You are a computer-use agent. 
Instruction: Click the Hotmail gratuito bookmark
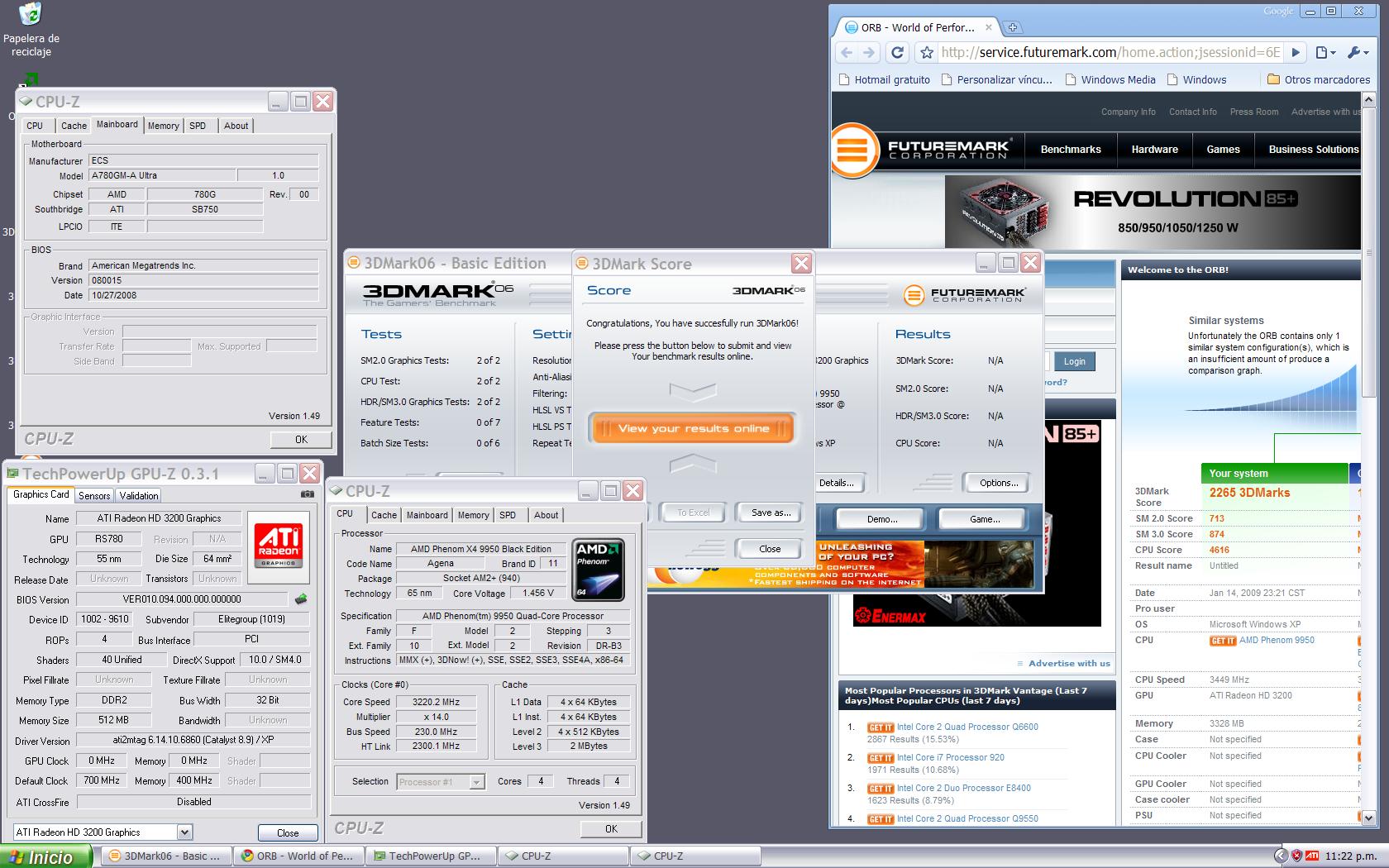(884, 79)
